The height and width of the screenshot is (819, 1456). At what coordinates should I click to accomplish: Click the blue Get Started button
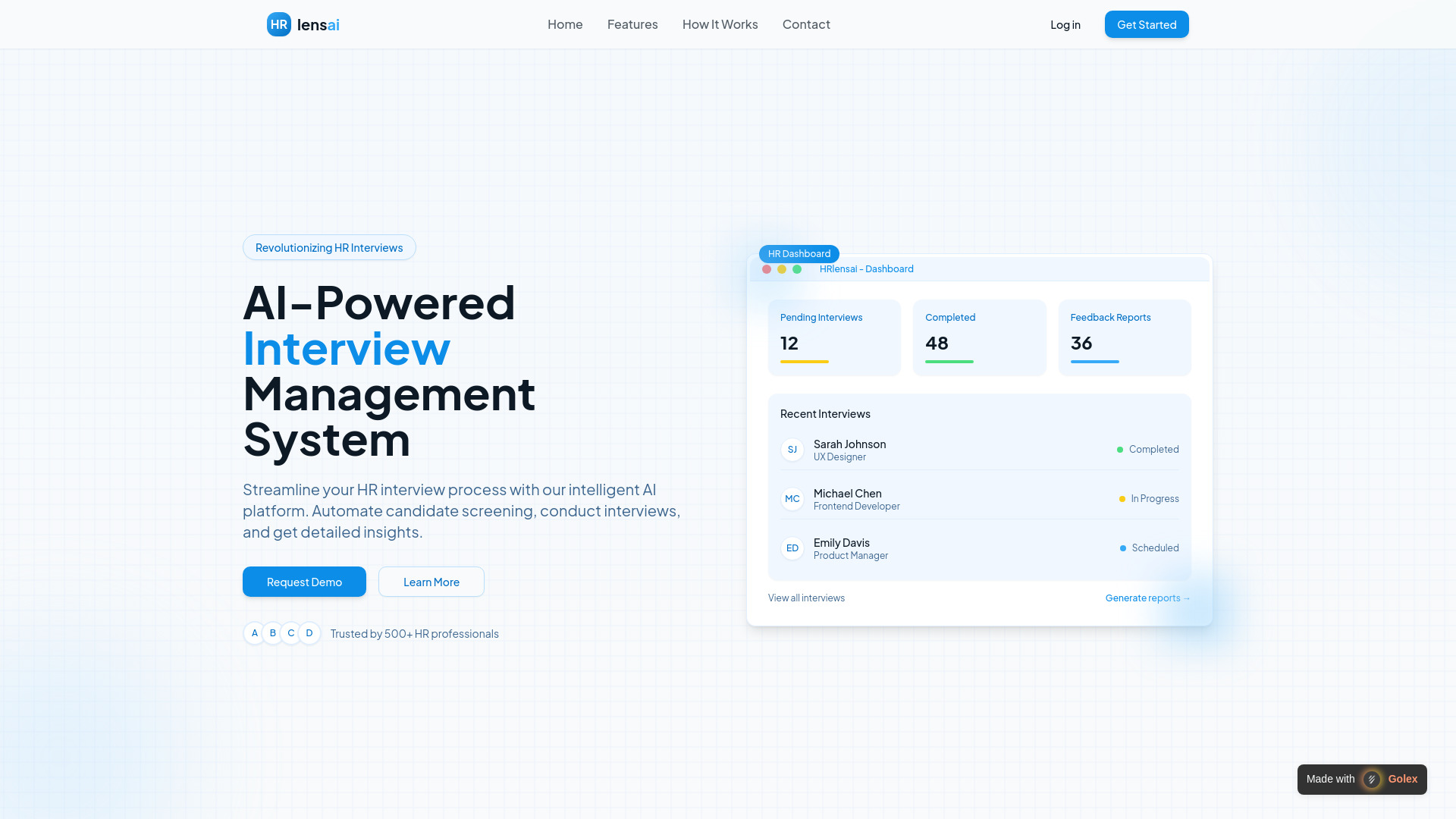[1146, 24]
